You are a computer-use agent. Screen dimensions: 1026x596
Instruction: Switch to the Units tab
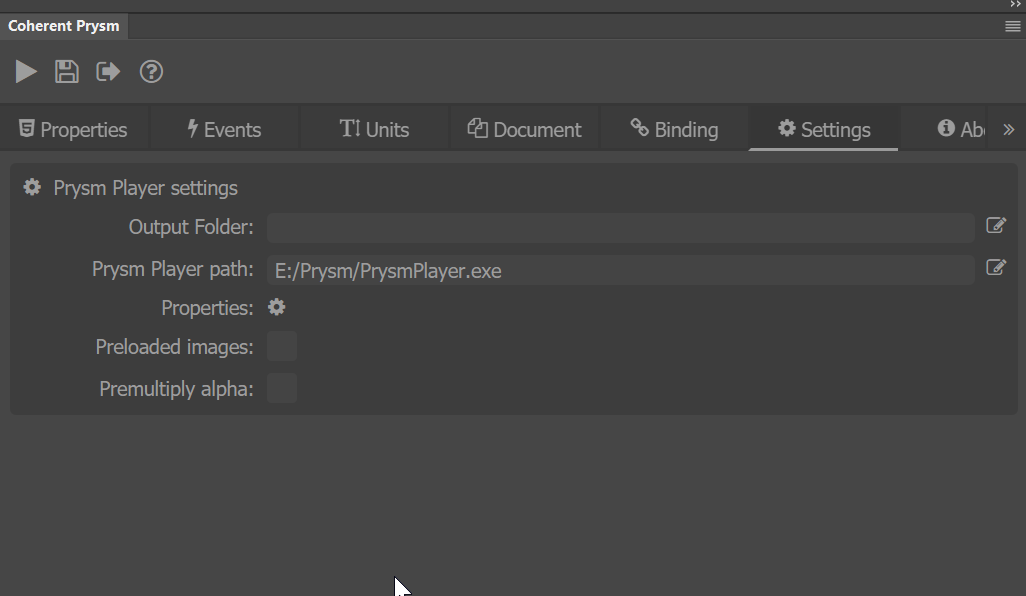(374, 130)
